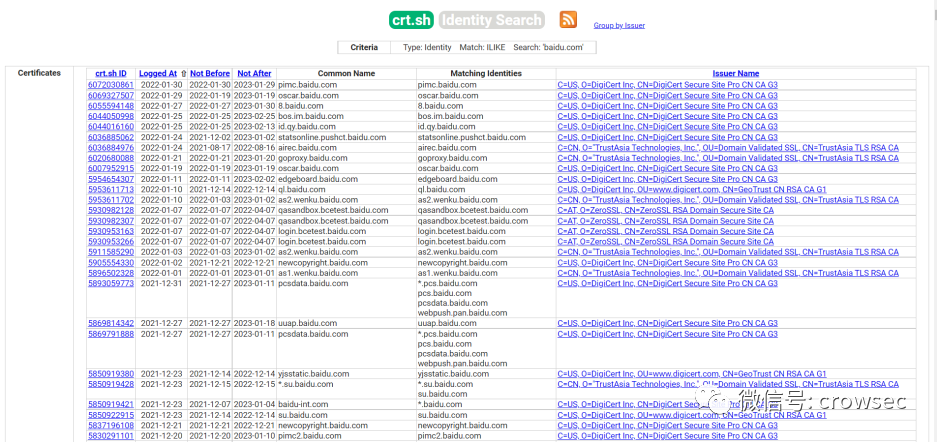Open certificate ID 6072030861

tap(111, 85)
